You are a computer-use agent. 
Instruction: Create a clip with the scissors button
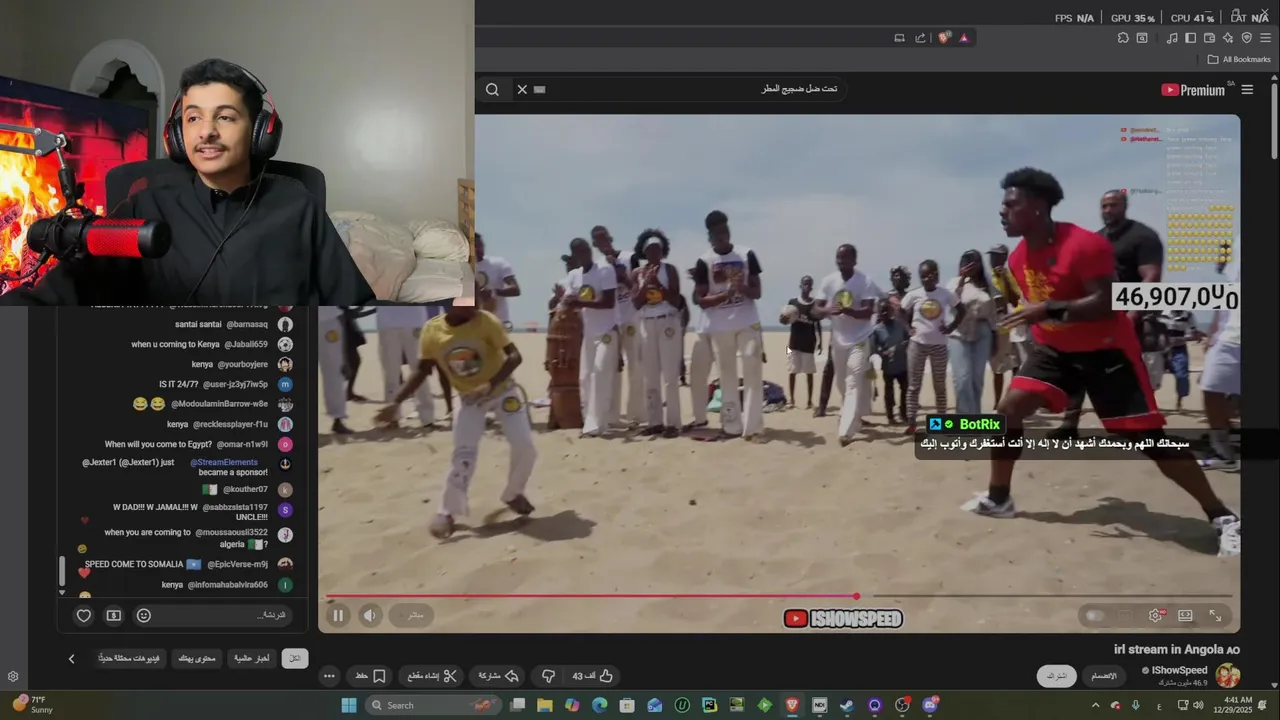[x=432, y=676]
